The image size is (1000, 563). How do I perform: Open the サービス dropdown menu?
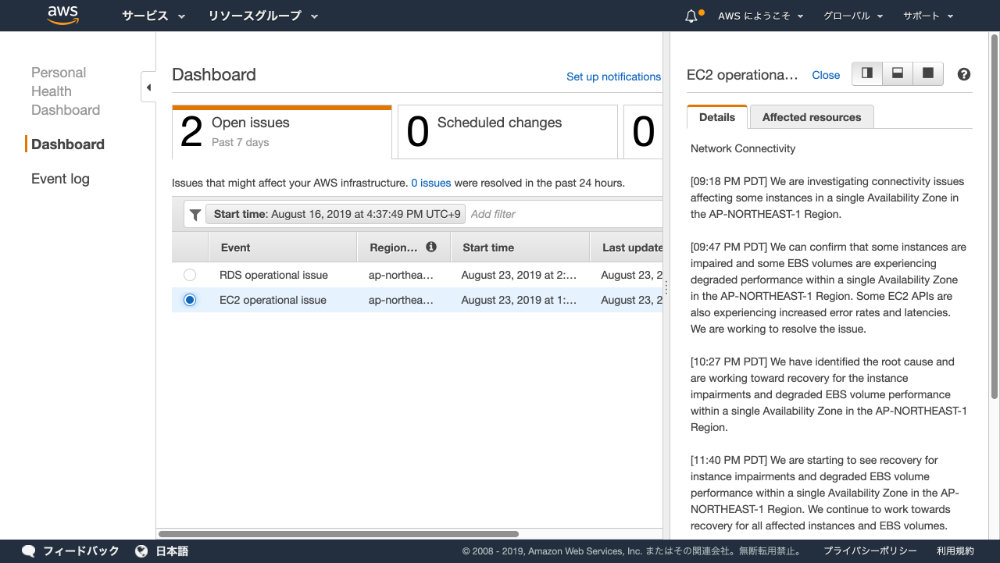[153, 16]
